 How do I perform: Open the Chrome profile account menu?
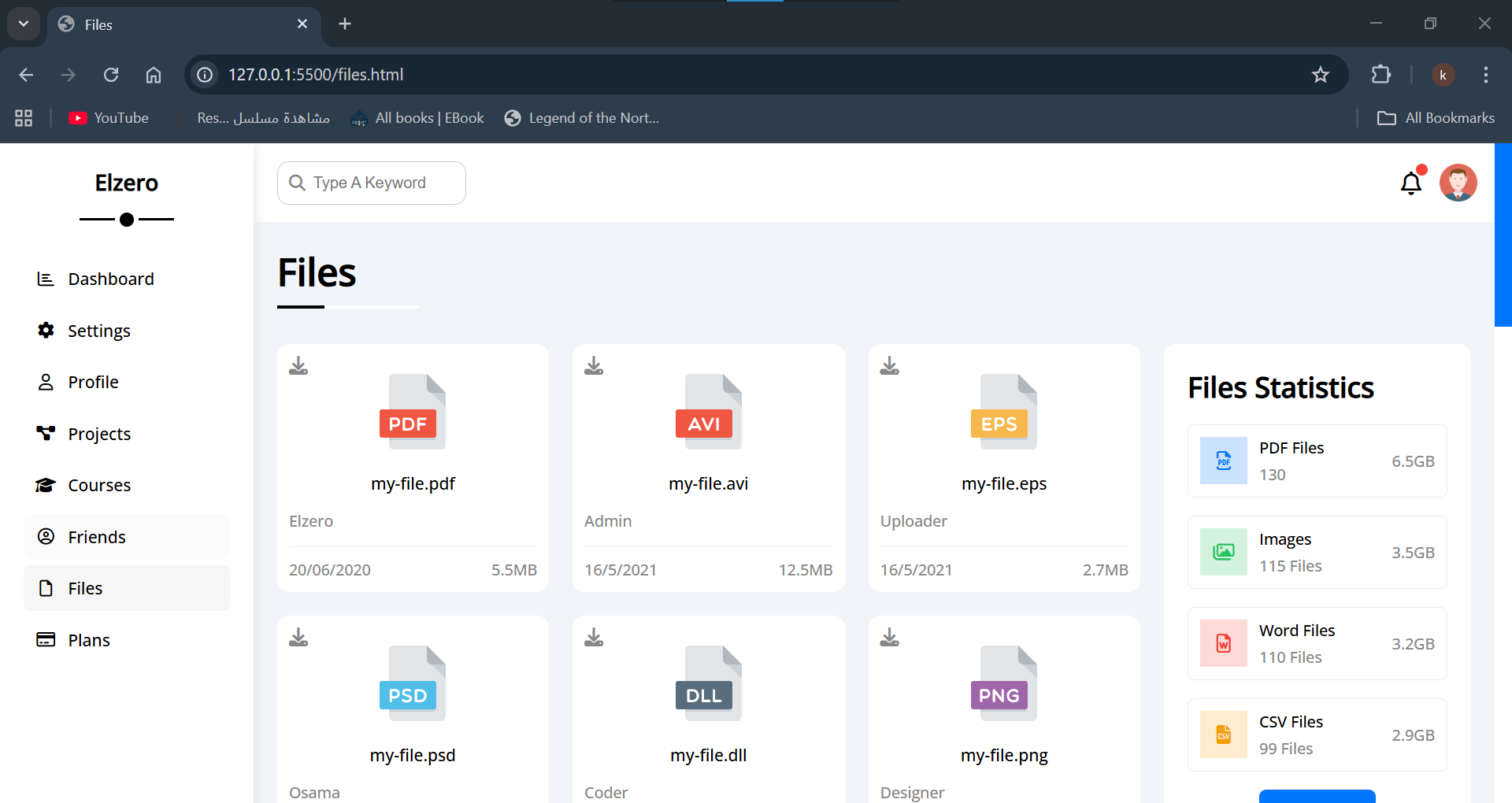coord(1443,74)
